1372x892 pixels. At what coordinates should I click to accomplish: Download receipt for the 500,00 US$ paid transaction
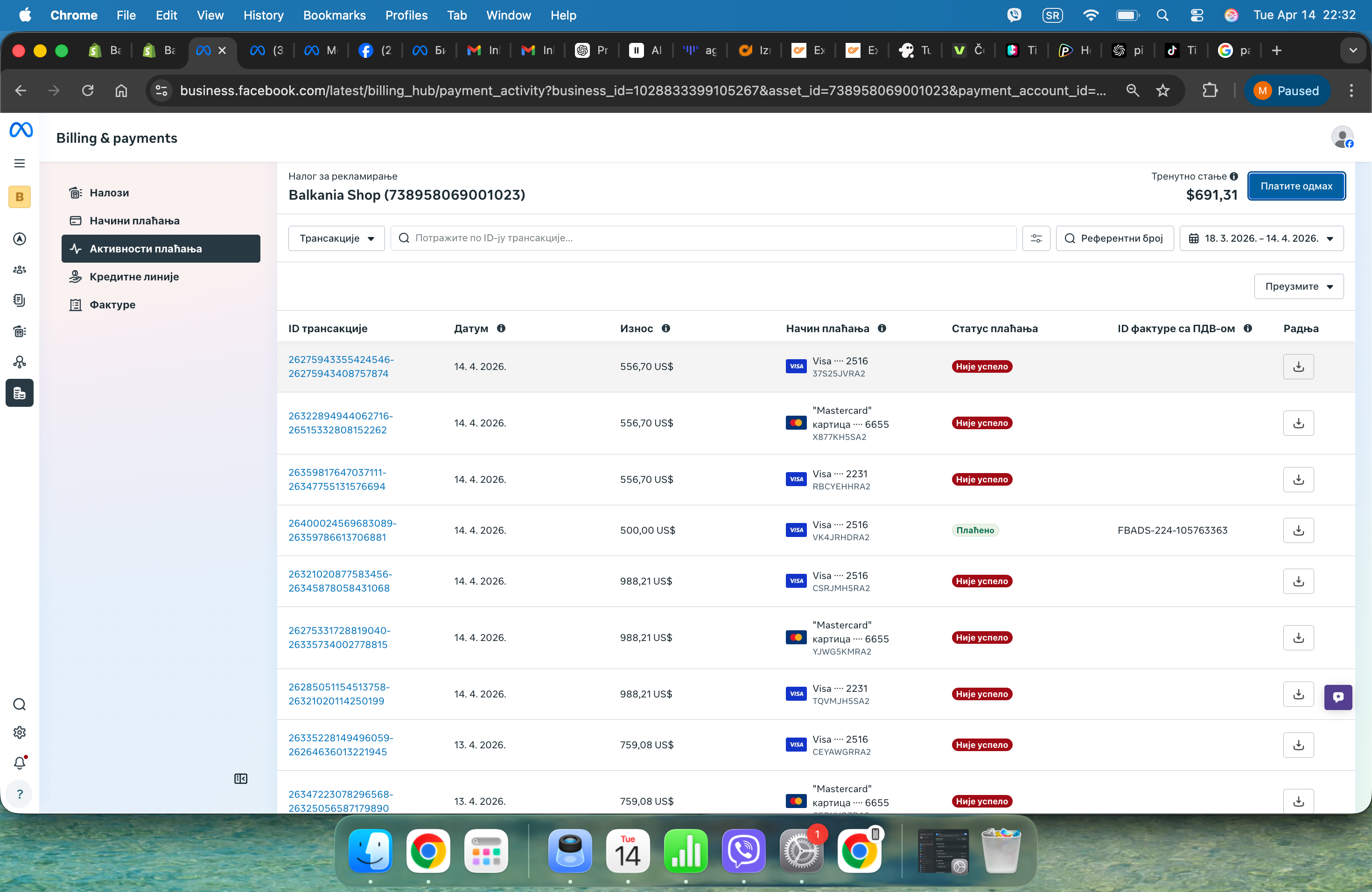coord(1298,531)
